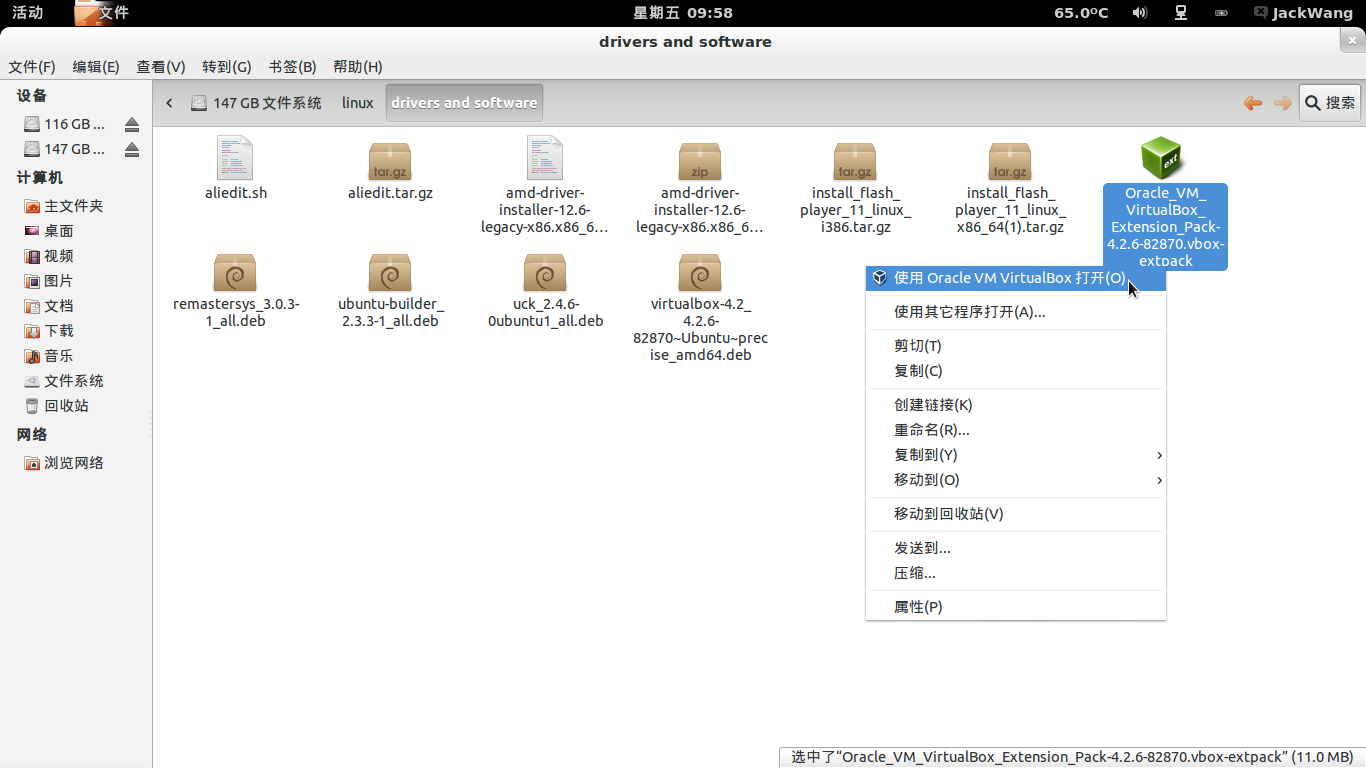Eject the 116 GB device
The image size is (1366, 768).
(132, 124)
